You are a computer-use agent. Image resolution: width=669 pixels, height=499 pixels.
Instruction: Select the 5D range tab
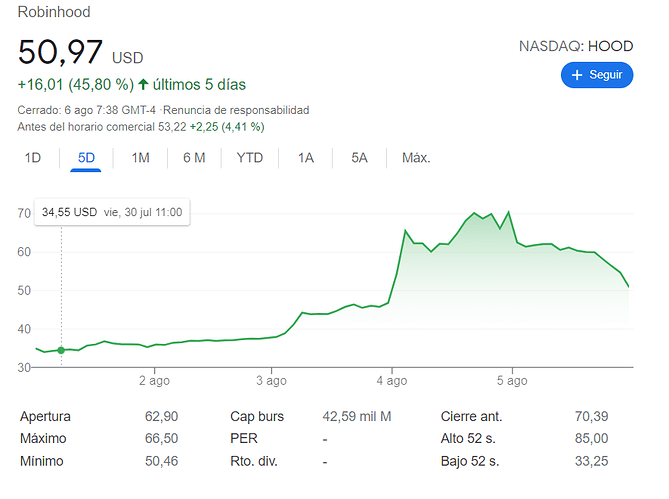click(x=86, y=158)
